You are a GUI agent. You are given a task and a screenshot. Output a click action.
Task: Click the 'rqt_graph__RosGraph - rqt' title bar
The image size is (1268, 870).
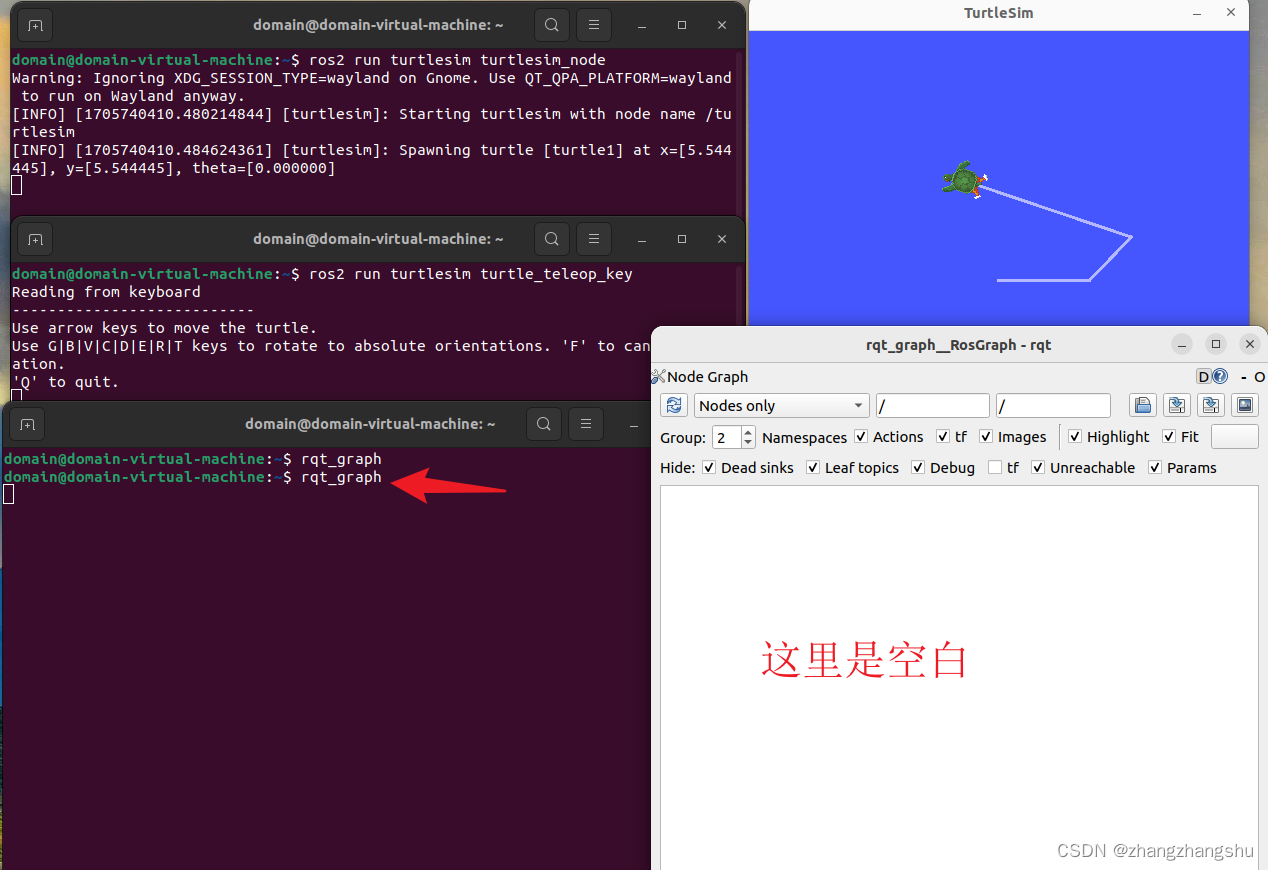tap(959, 345)
